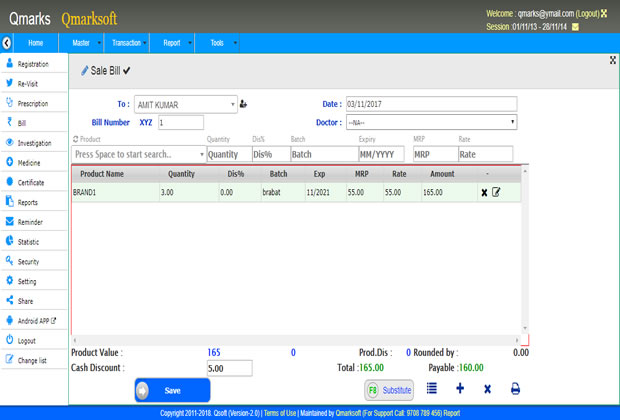Click the Transaction menu item
The width and height of the screenshot is (620, 420).
[x=126, y=43]
